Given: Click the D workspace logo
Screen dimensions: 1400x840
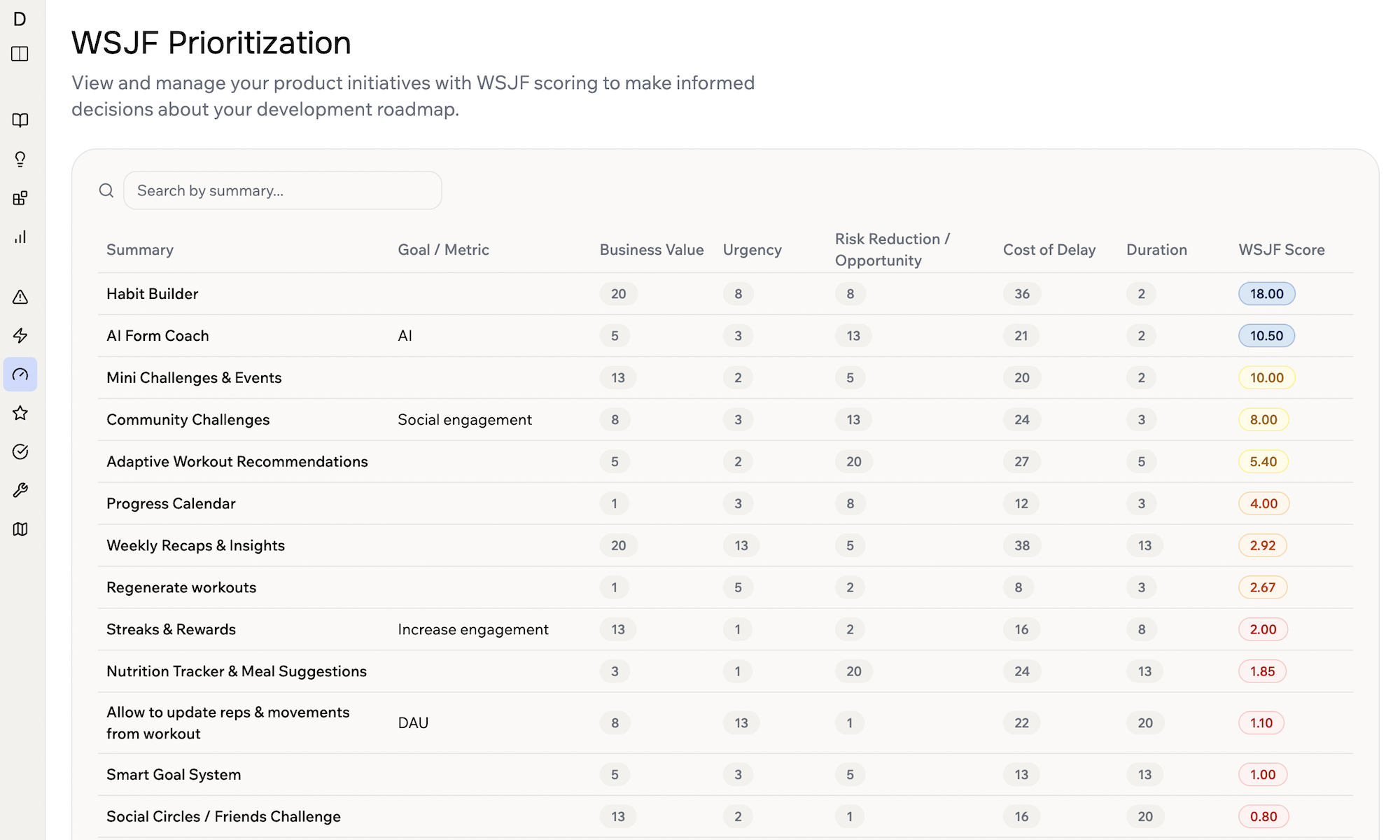Looking at the screenshot, I should [x=20, y=19].
